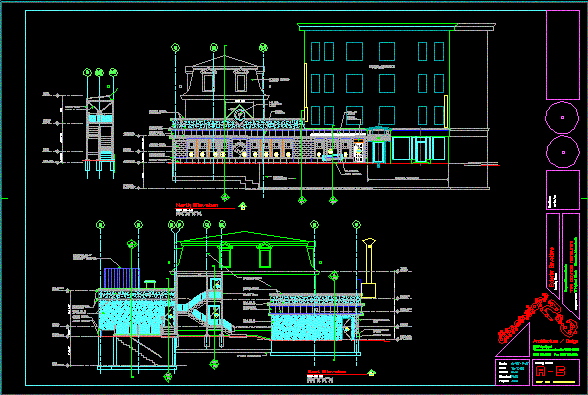Image resolution: width=588 pixels, height=395 pixels.
Task: Select the blue railing on the east elevation roof
Action: coord(121,278)
